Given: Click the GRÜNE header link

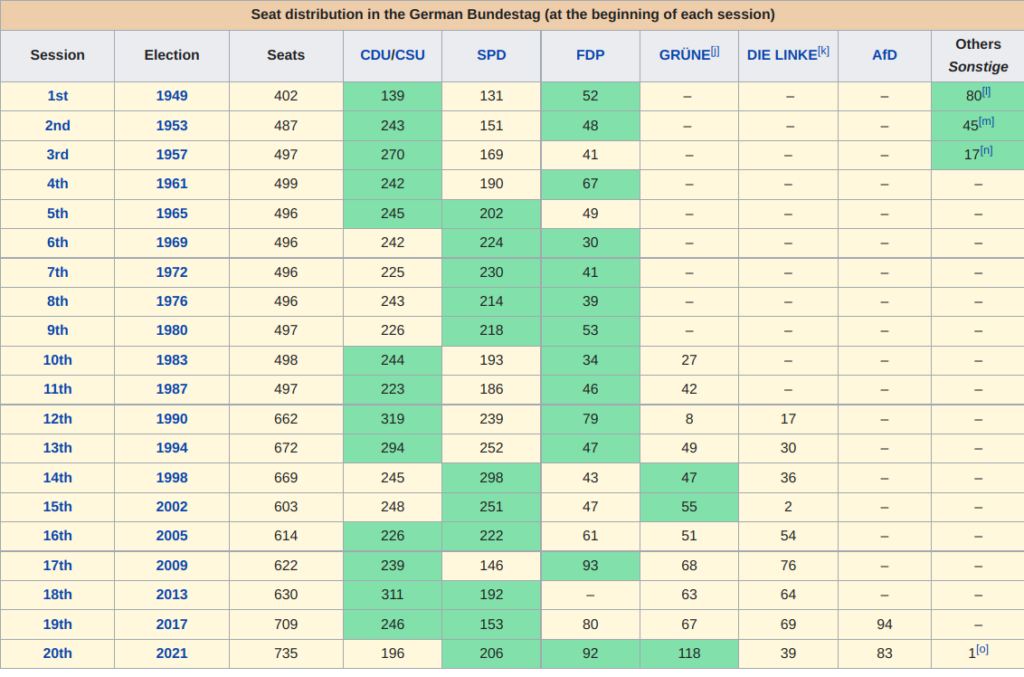Looking at the screenshot, I should point(684,55).
